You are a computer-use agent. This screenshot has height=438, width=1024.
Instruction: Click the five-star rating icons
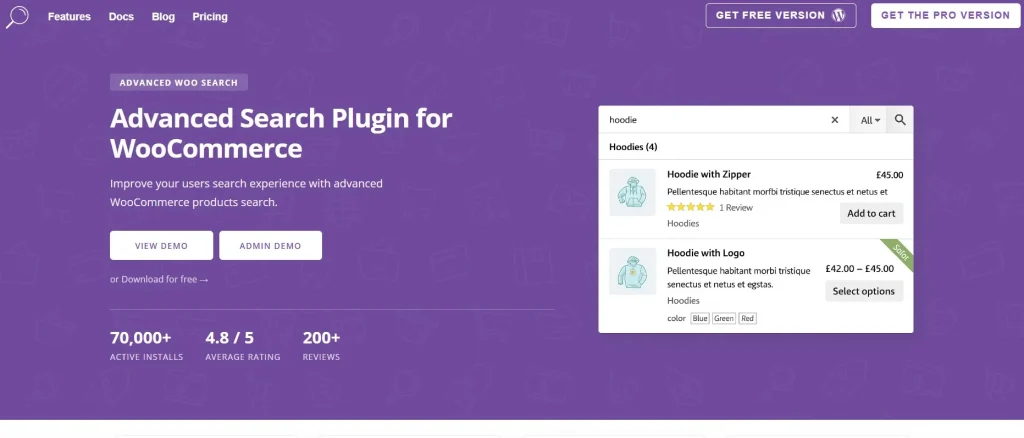click(x=690, y=208)
